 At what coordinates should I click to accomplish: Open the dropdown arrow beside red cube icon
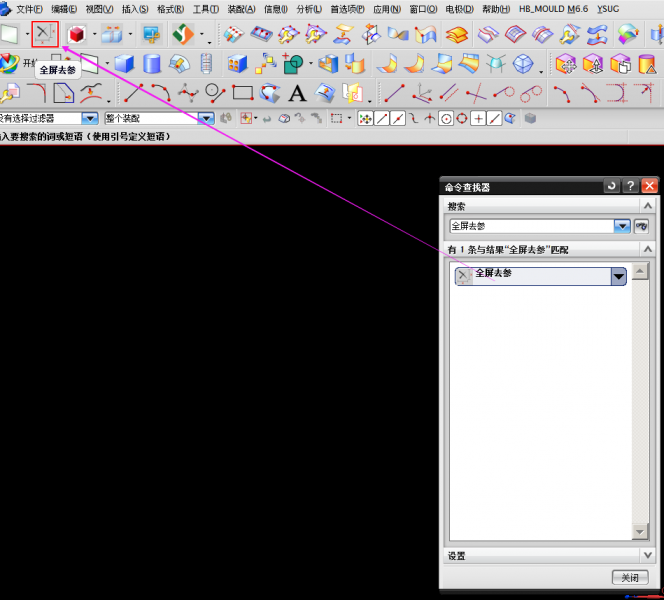(94, 34)
